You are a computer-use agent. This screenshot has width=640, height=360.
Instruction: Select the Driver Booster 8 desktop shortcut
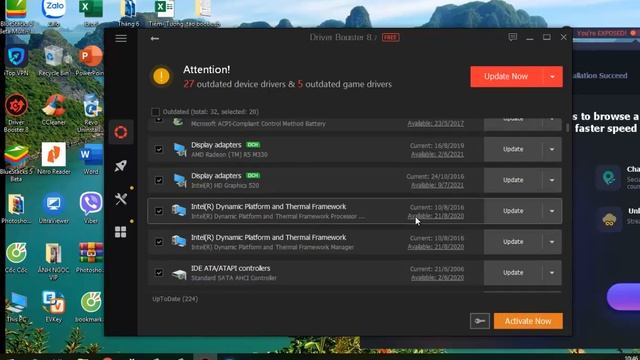(16, 113)
